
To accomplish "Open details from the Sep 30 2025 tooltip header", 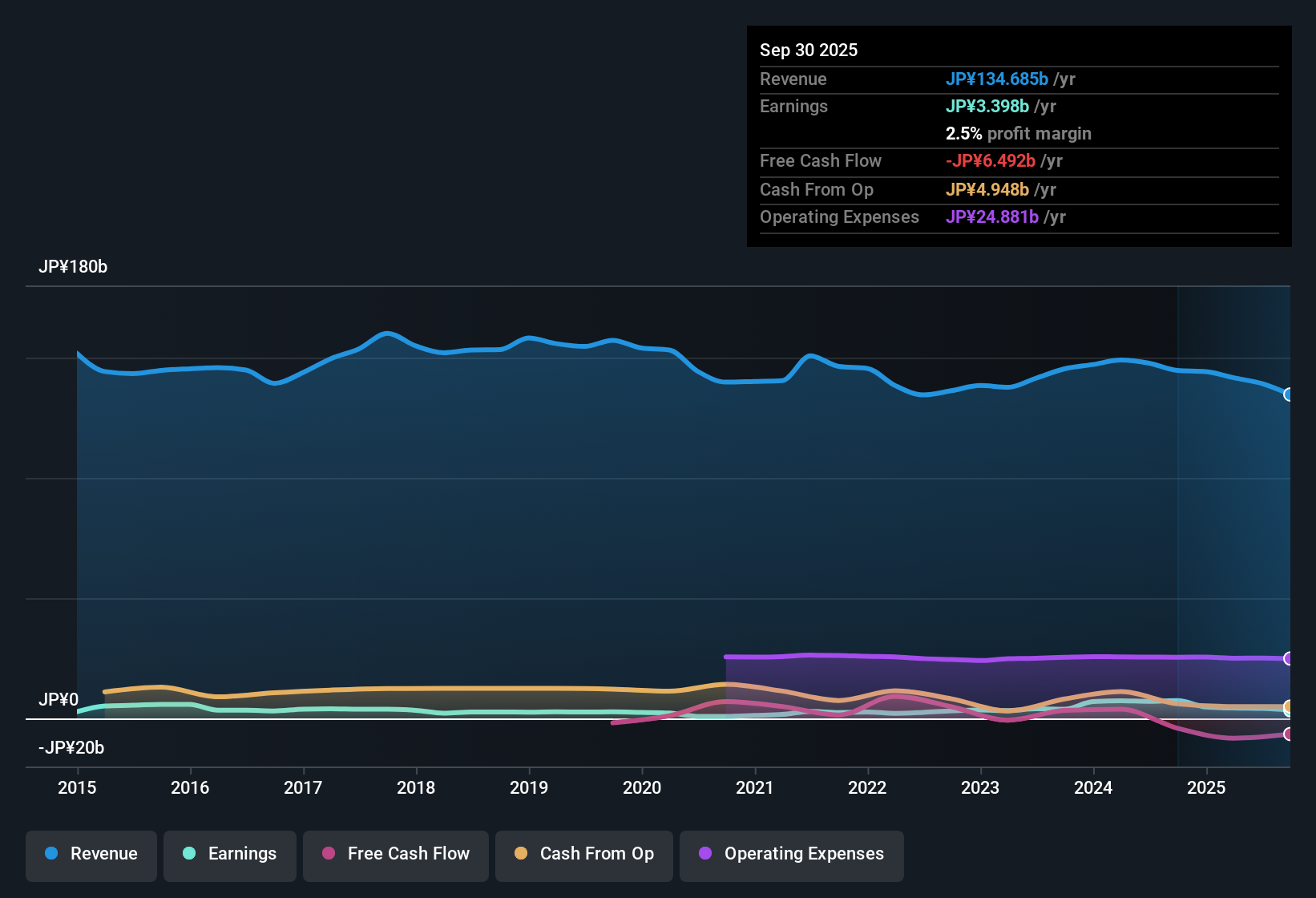I will (809, 50).
